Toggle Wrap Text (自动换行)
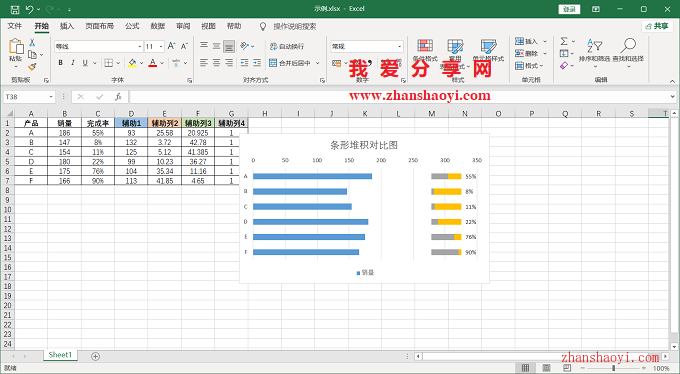Image resolution: width=680 pixels, height=374 pixels. [x=287, y=46]
